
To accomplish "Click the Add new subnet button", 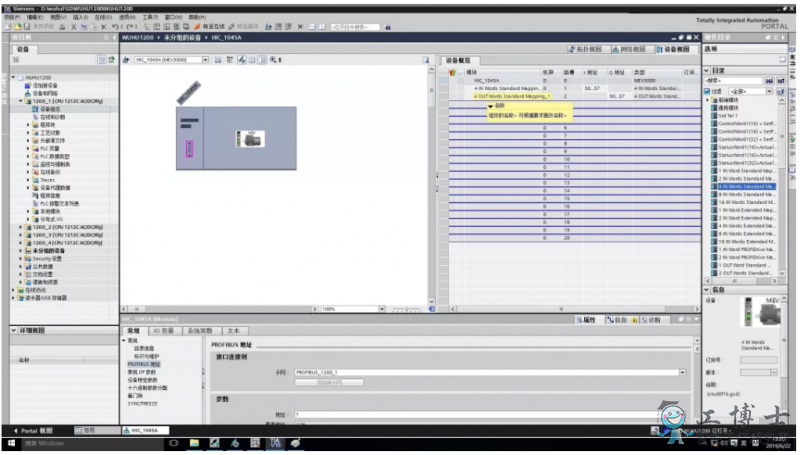I will coord(329,382).
